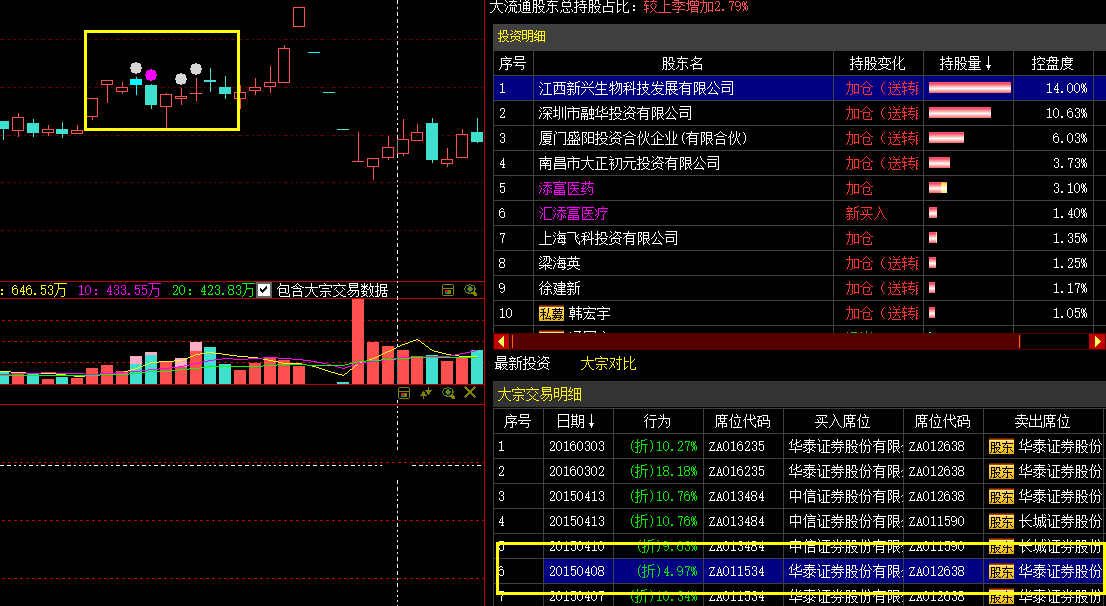This screenshot has width=1106, height=606.
Task: Click the window-layout icon in the volume panel header
Action: [x=449, y=291]
